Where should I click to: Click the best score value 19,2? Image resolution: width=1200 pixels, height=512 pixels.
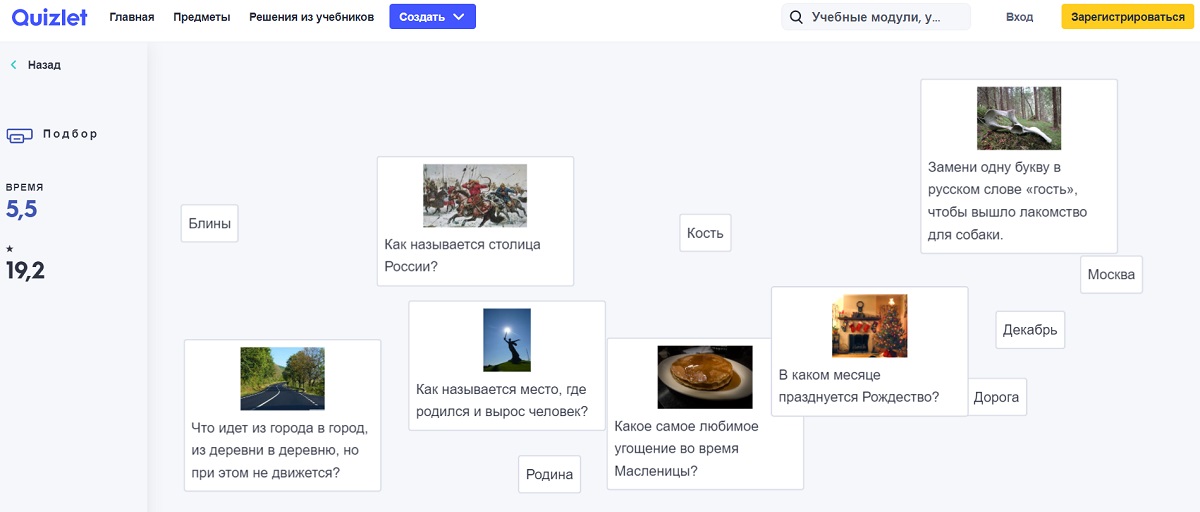pyautogui.click(x=26, y=270)
